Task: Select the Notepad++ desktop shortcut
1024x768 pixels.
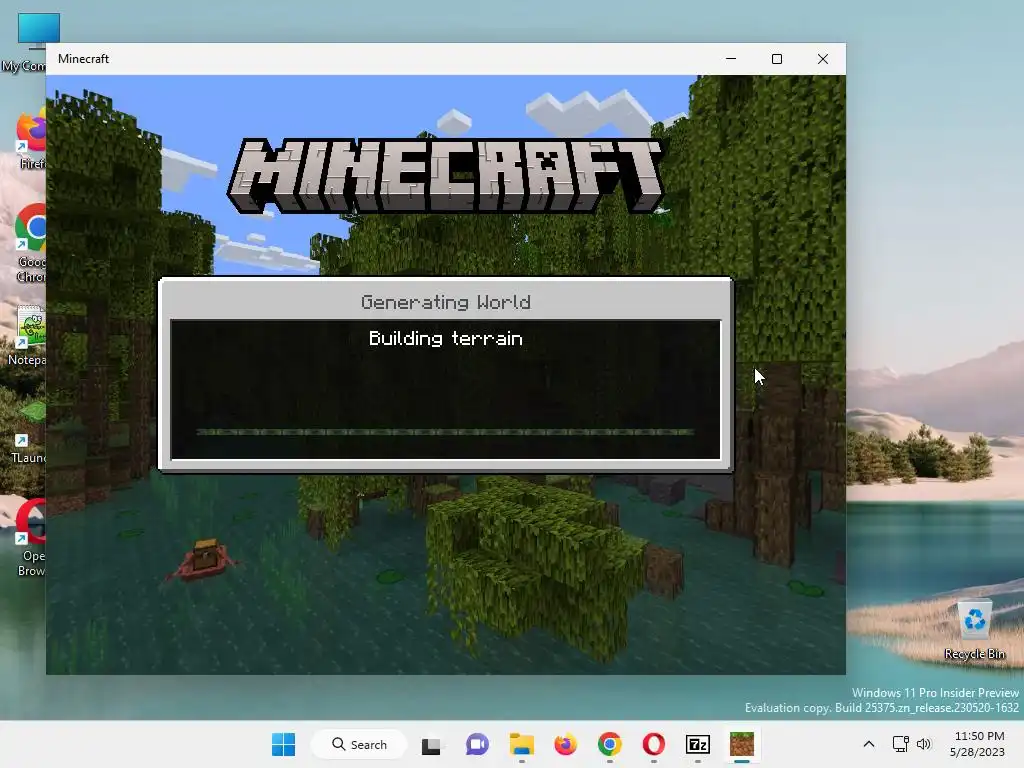Action: coord(27,336)
